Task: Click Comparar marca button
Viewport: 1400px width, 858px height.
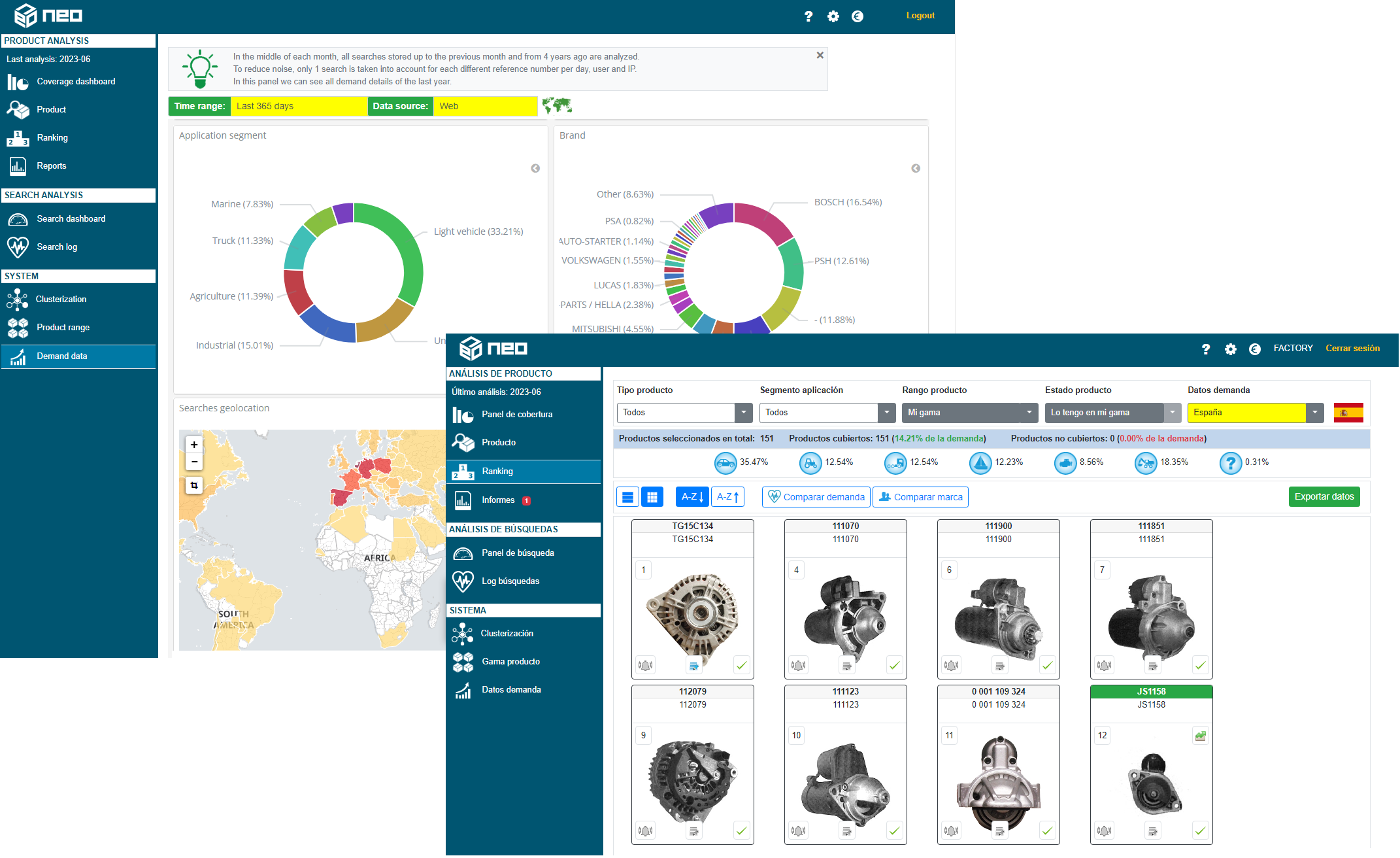Action: 920,498
